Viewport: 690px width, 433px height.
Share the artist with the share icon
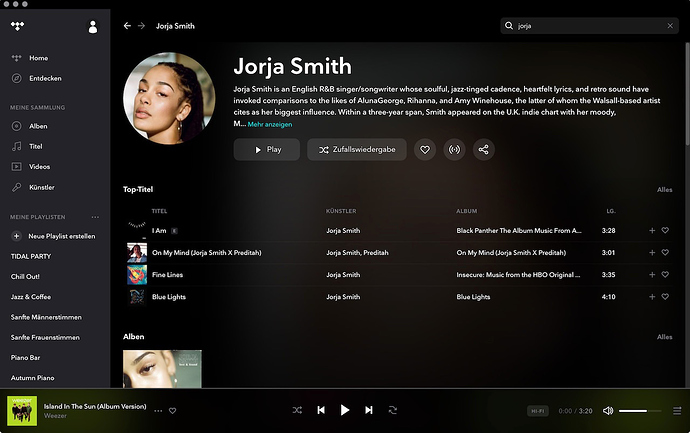(484, 150)
